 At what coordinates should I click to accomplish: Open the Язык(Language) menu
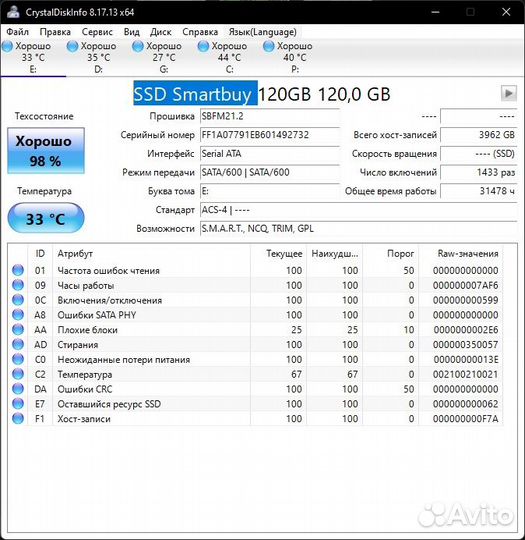(x=262, y=32)
